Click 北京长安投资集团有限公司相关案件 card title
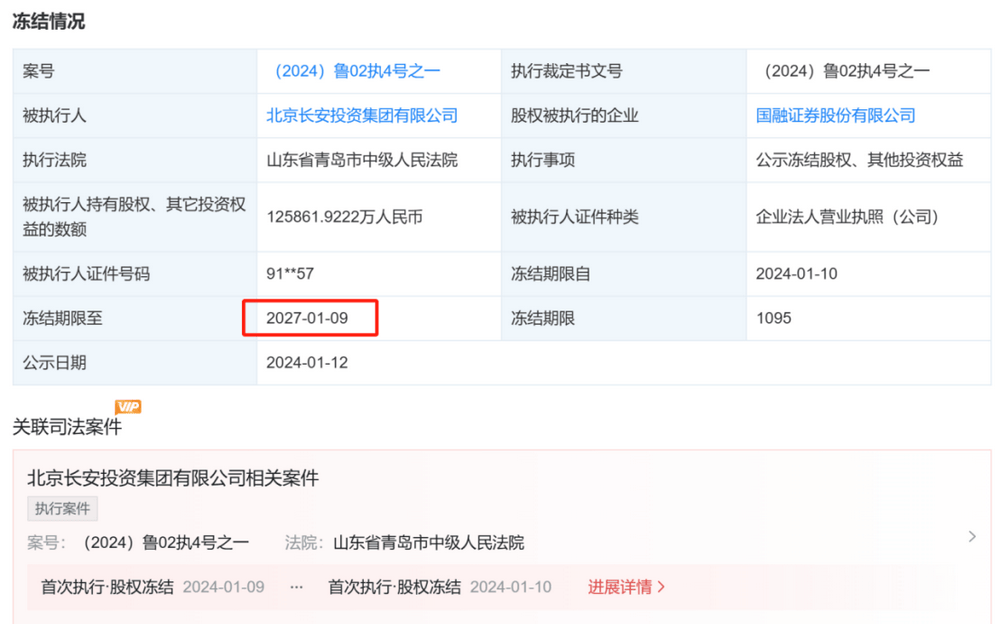Viewport: 1000px width, 624px height. (173, 478)
